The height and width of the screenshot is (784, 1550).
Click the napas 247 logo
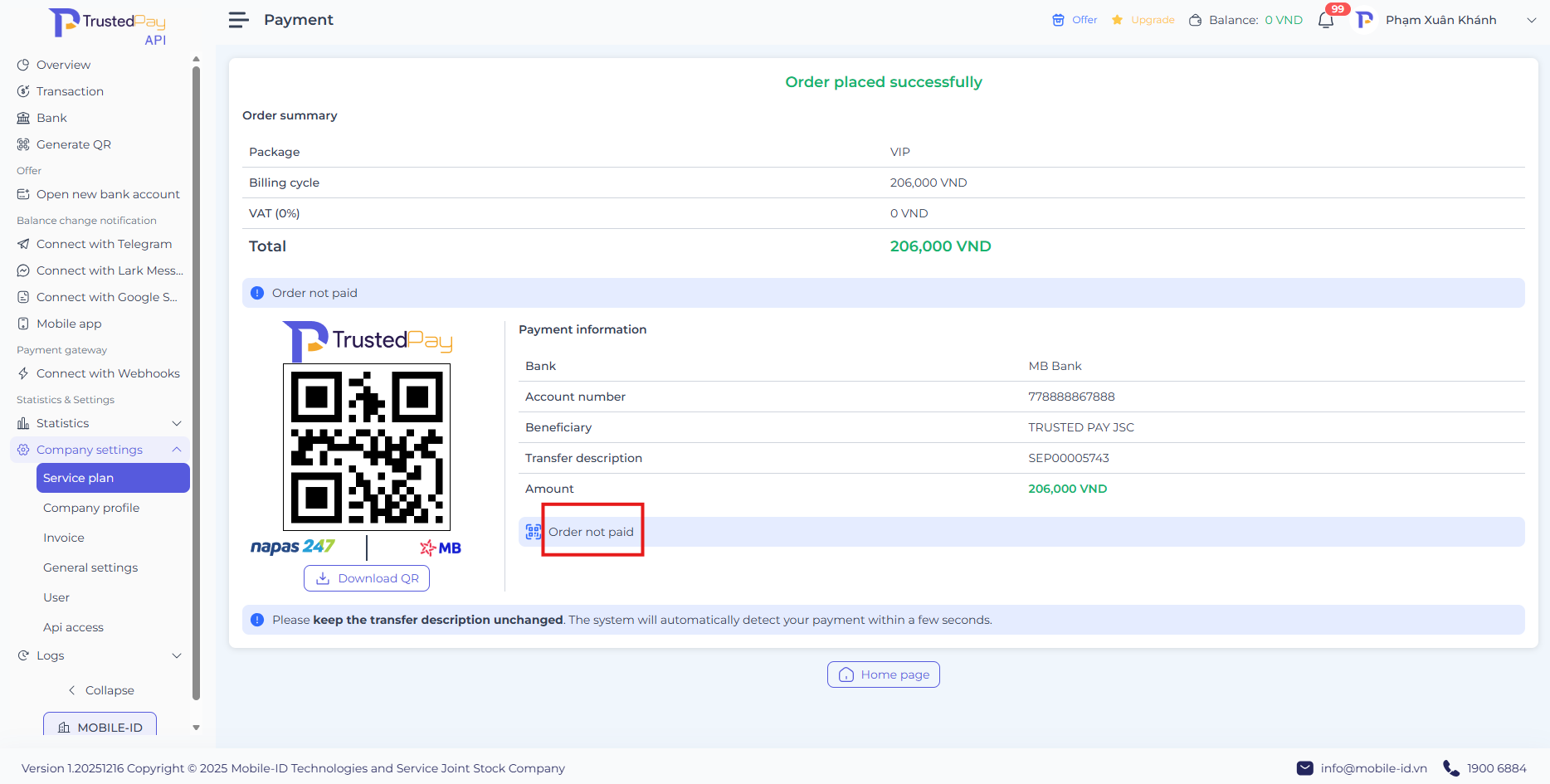tap(292, 547)
